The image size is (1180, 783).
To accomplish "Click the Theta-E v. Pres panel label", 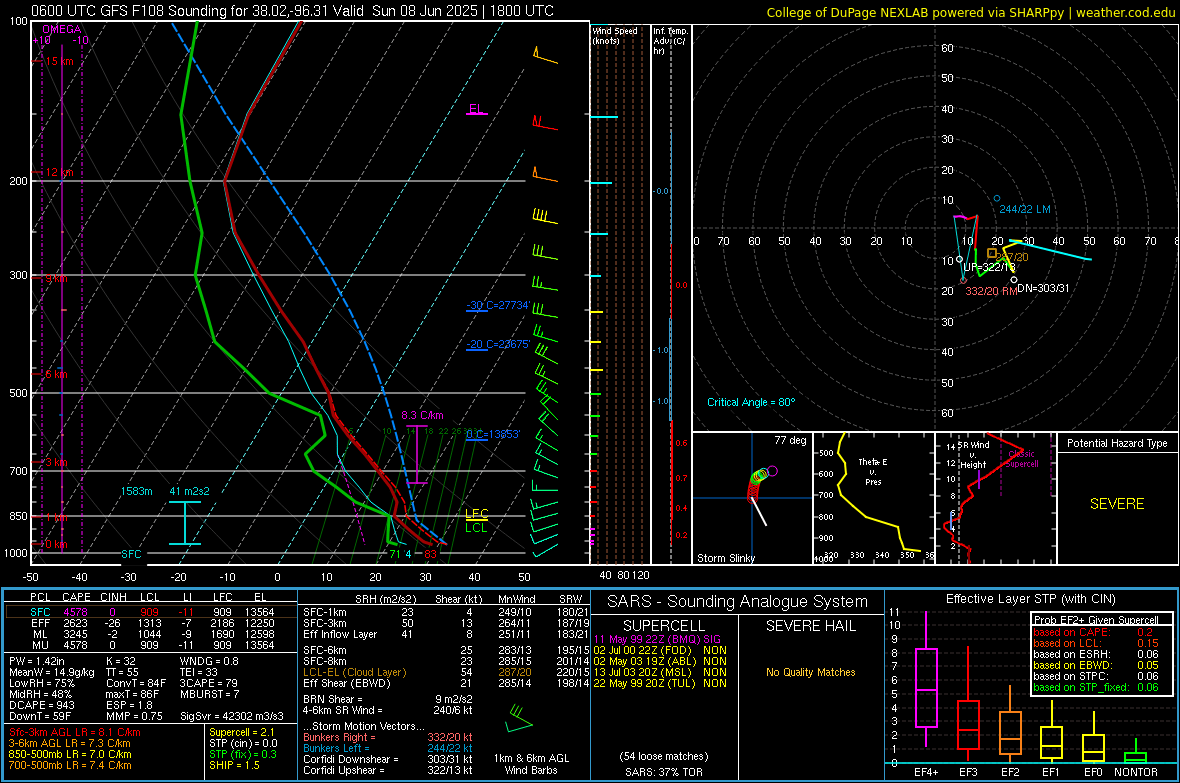I will point(873,471).
